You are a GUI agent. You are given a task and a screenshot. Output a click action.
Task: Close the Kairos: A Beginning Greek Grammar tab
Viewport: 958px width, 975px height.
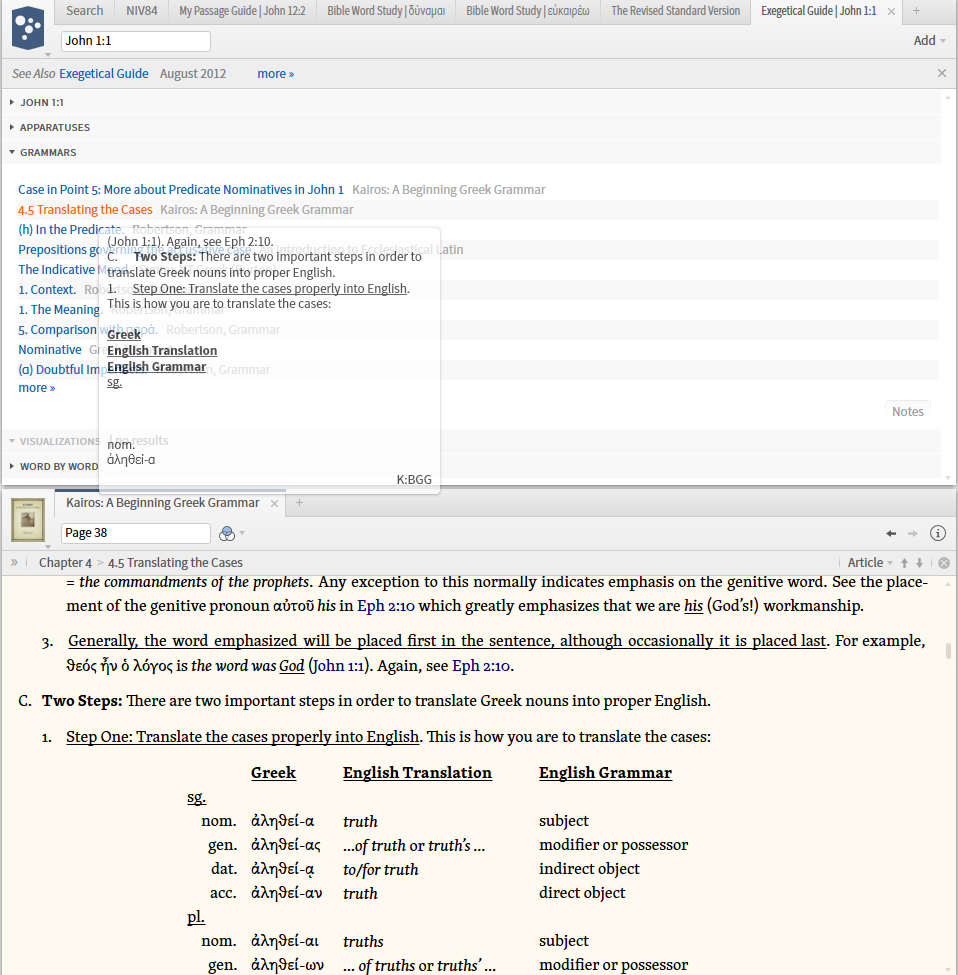pos(274,503)
